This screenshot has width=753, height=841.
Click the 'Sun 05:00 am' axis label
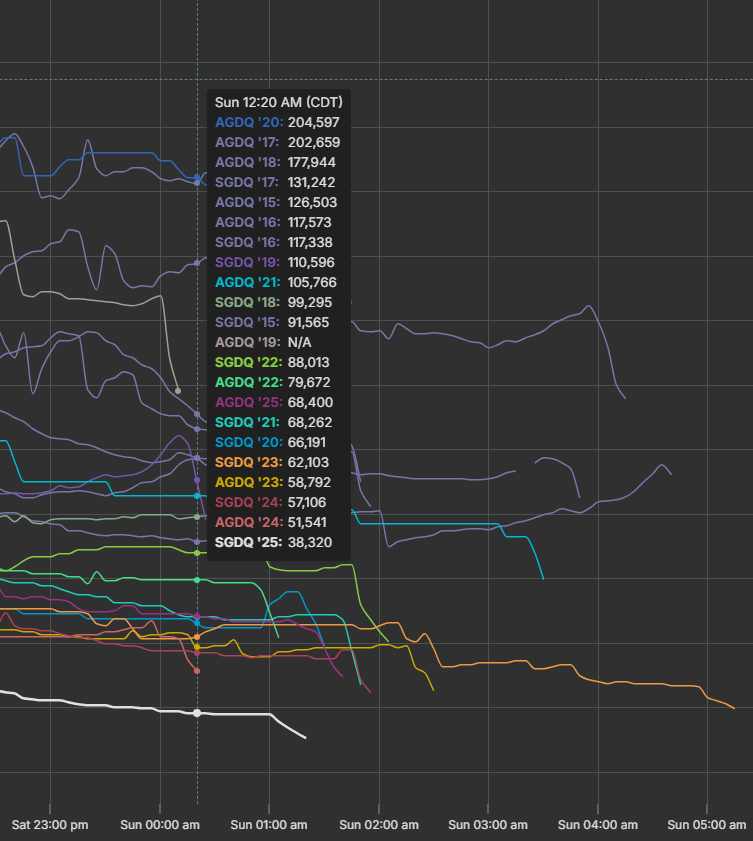pyautogui.click(x=707, y=825)
